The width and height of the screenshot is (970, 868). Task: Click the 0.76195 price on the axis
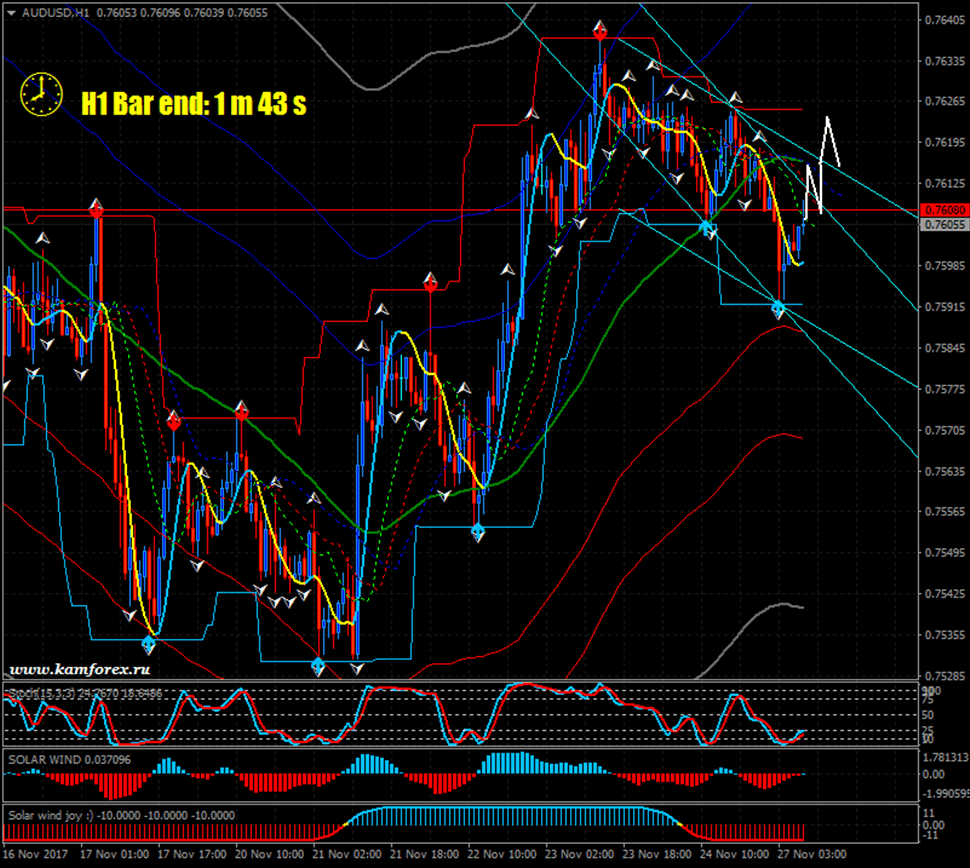(x=945, y=143)
